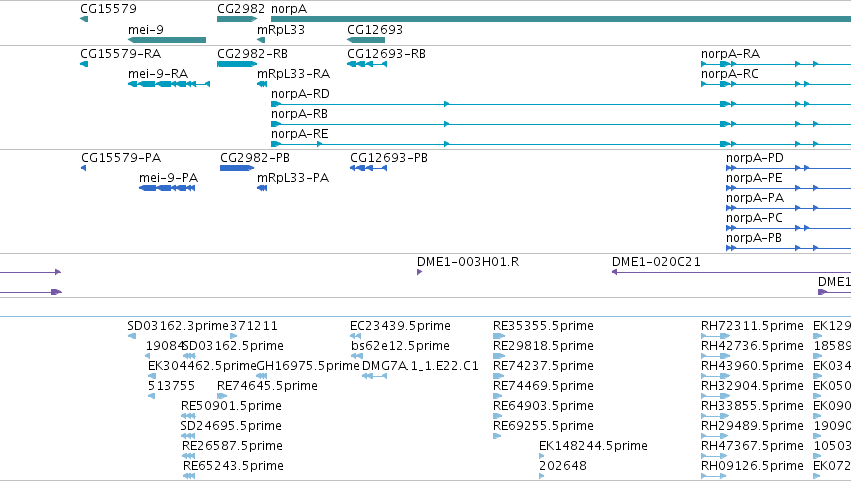851x481 pixels.
Task: Select the mei-9 gene bar
Action: coord(167,40)
